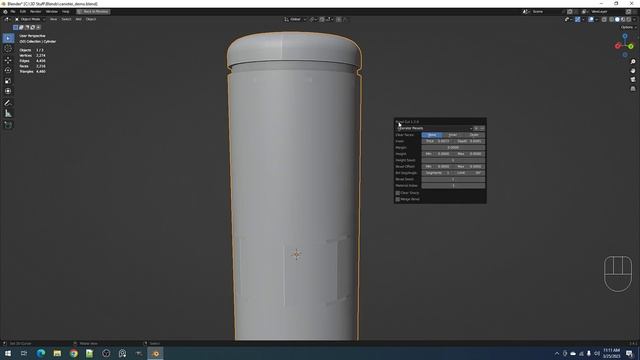
Task: Choose the set-new-selection mode icon
Action: 16,27
